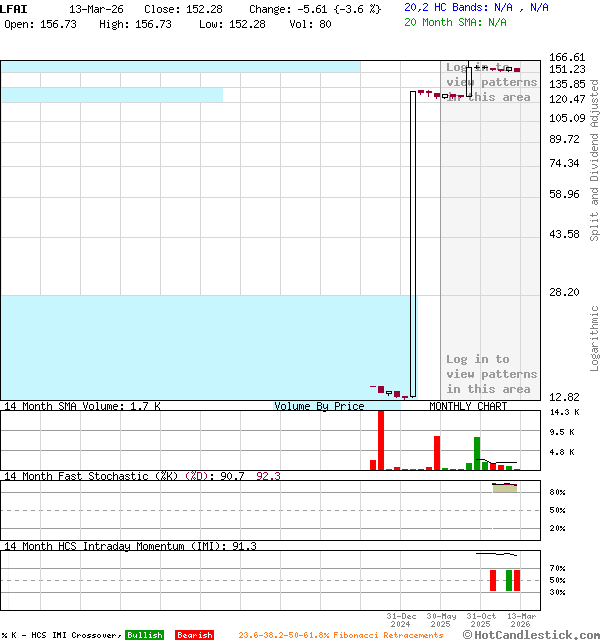Click the MONTHLY CHART label
600x640 pixels.
(x=468, y=406)
